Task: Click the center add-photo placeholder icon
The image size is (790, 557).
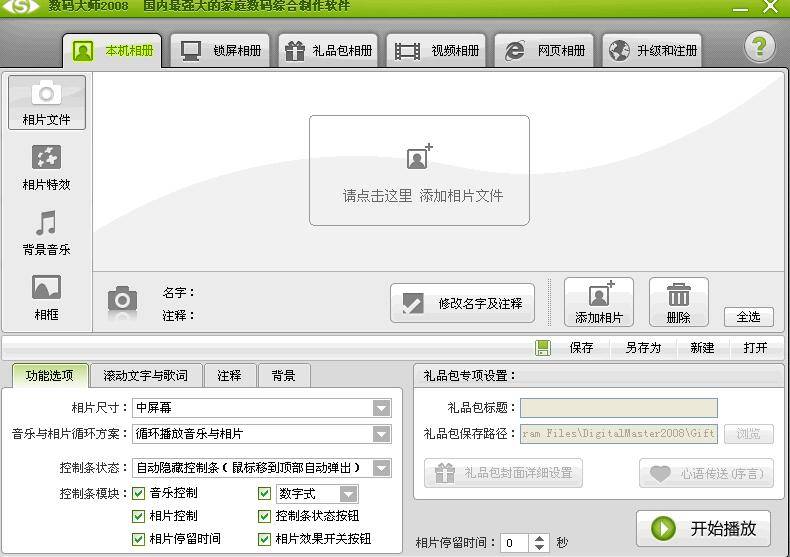Action: tap(419, 157)
